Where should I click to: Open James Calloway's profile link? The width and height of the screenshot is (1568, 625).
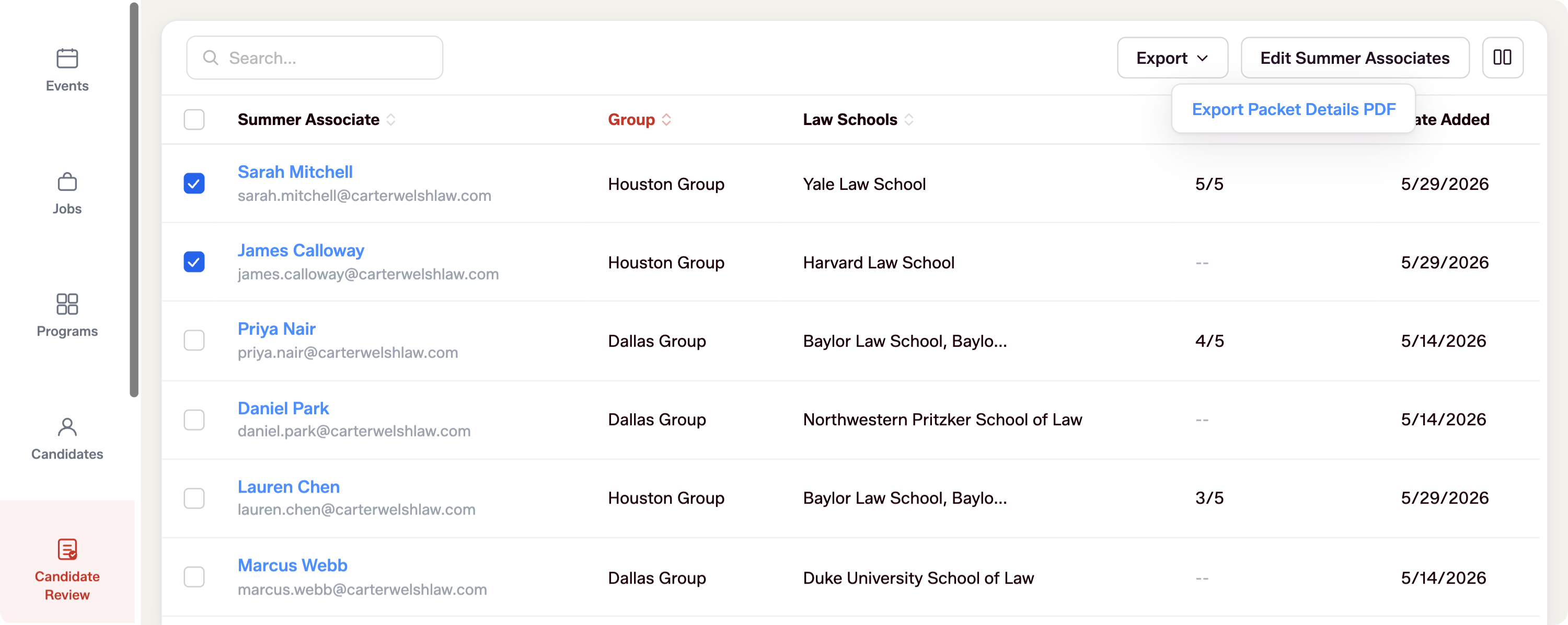coord(301,251)
